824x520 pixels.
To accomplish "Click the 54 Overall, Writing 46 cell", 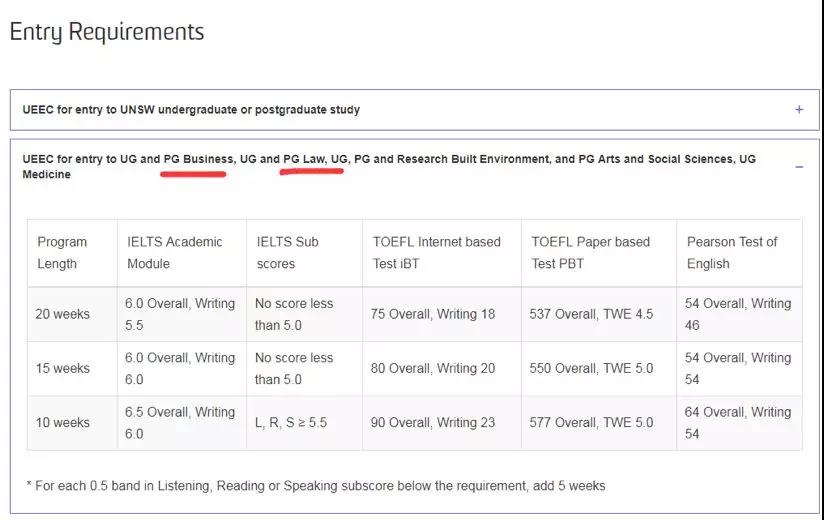I will click(x=739, y=314).
